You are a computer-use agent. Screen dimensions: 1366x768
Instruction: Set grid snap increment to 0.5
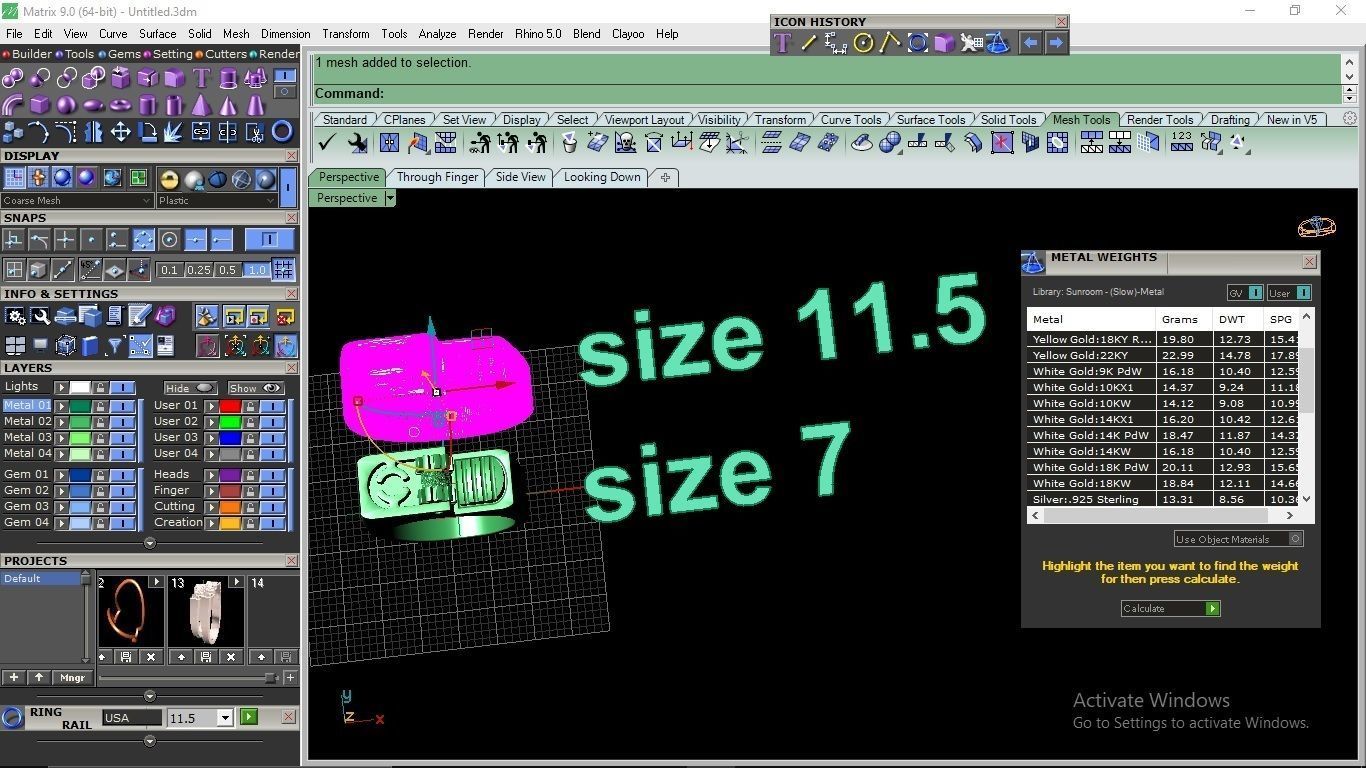pos(228,270)
